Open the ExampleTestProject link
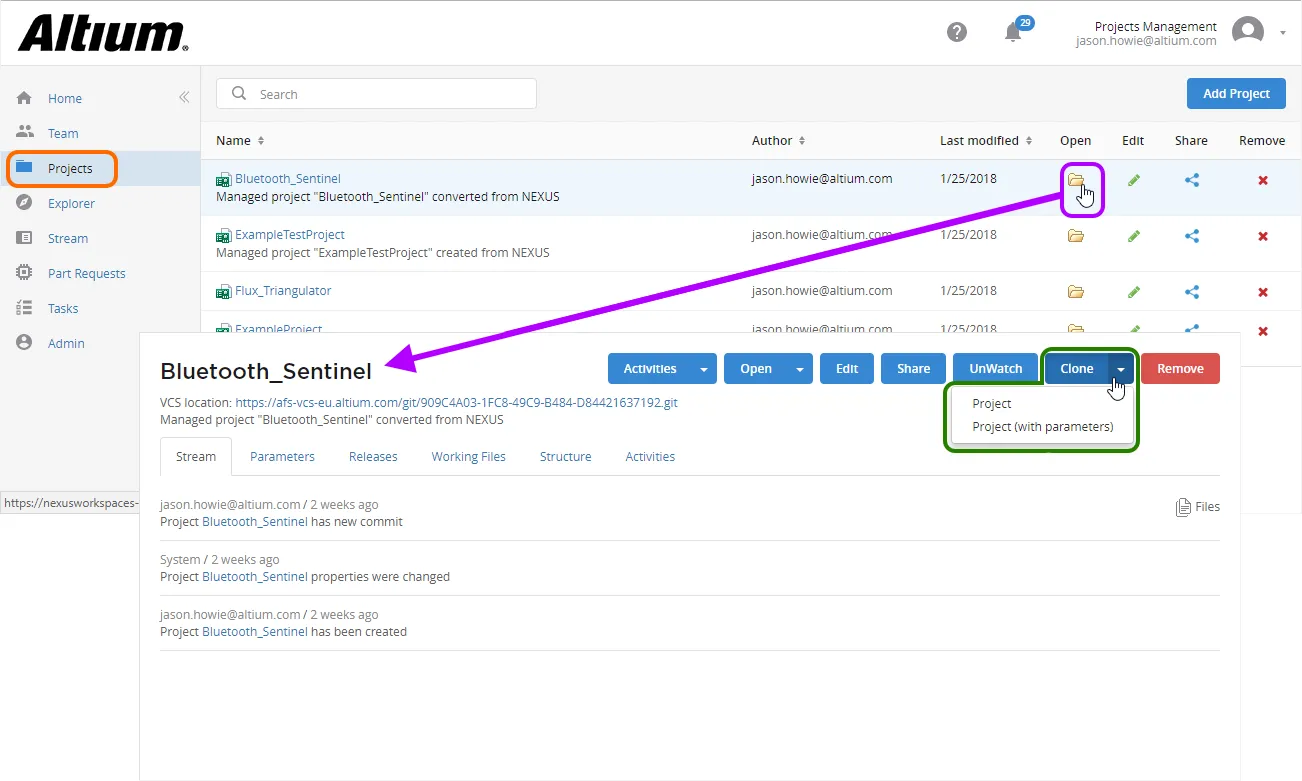Image resolution: width=1302 pixels, height=781 pixels. 290,235
